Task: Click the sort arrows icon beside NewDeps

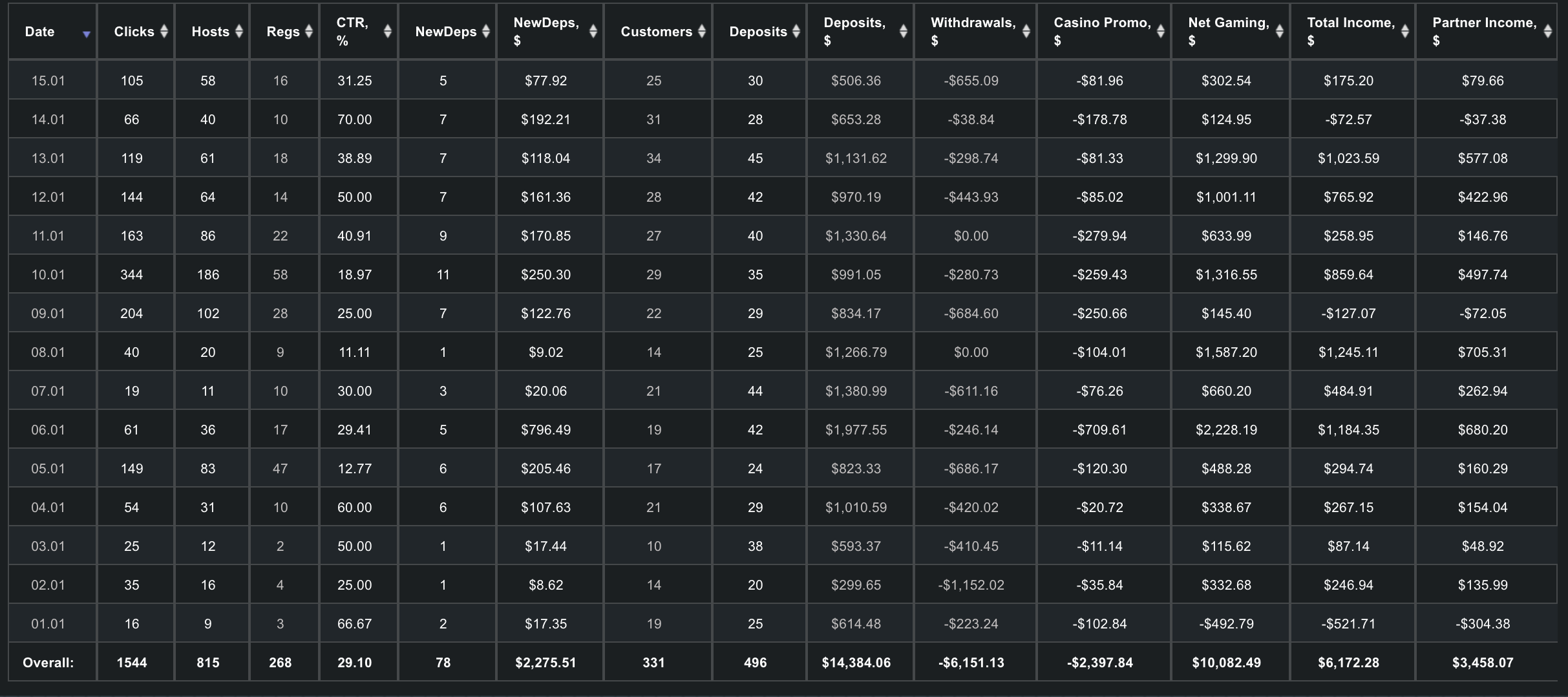Action: (x=486, y=31)
